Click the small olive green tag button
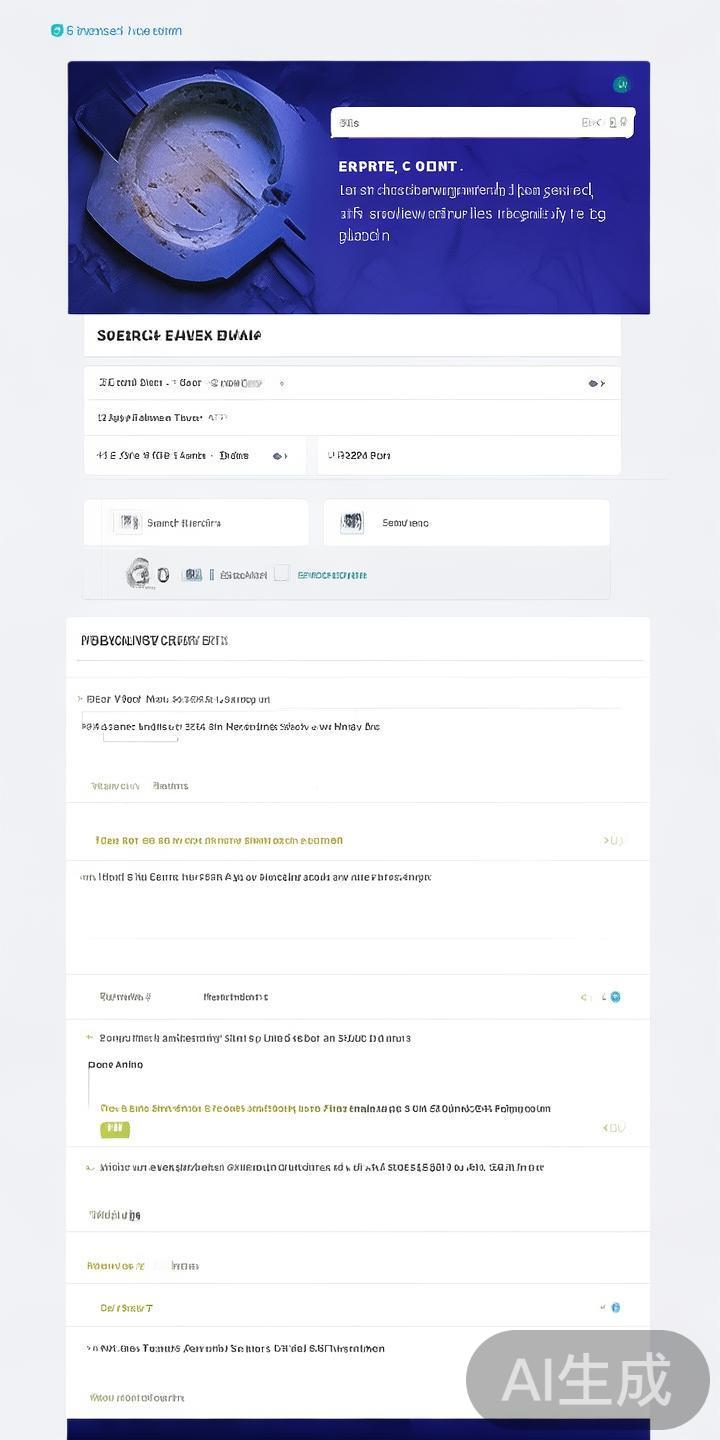Viewport: 720px width, 1440px height. (x=115, y=1129)
